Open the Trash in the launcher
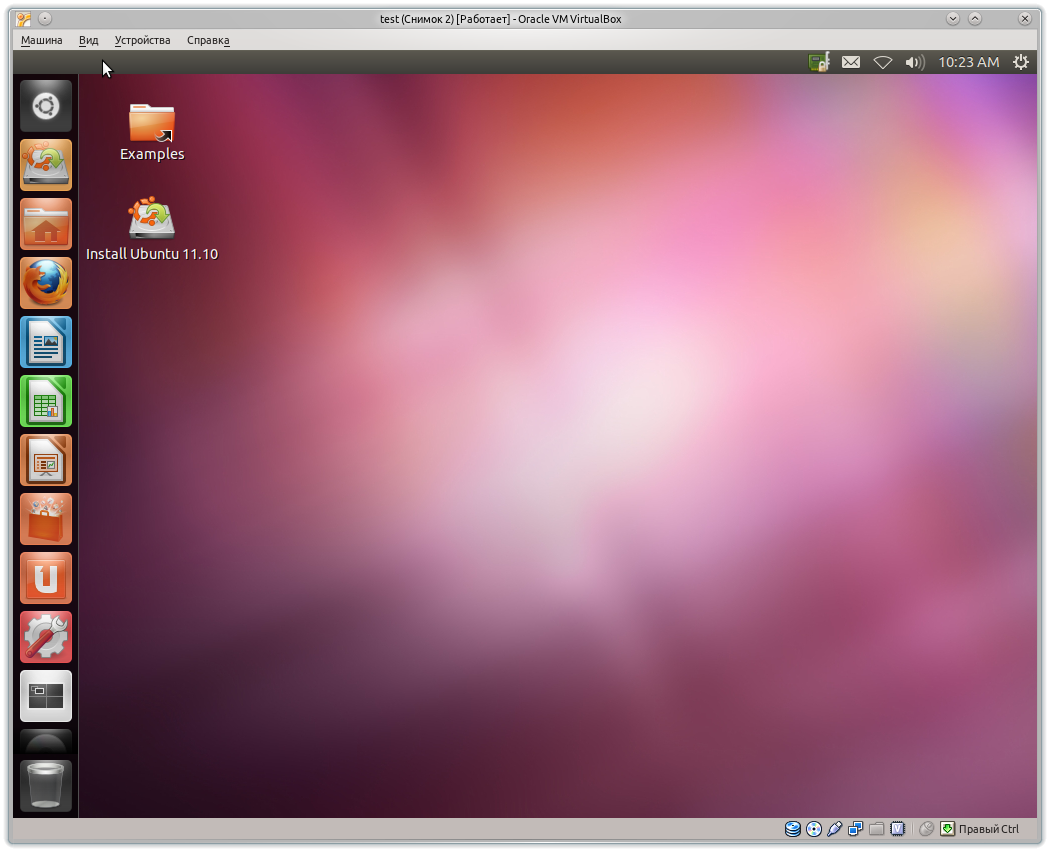1050x852 pixels. (x=46, y=785)
